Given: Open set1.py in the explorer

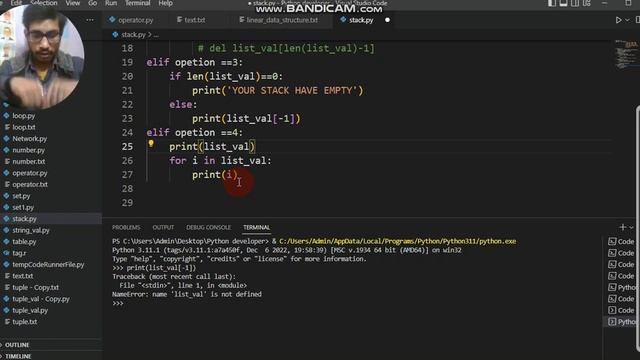Looking at the screenshot, I should click(23, 207).
